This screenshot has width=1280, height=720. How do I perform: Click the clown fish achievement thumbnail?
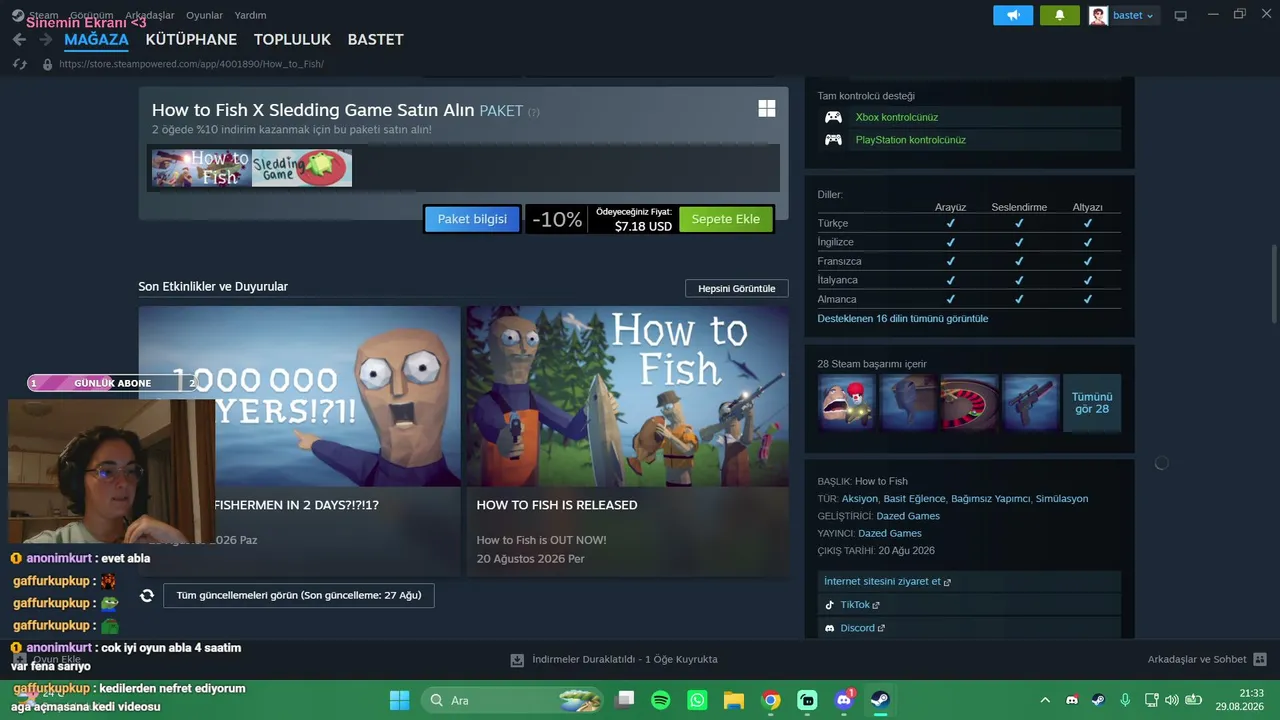pos(846,403)
